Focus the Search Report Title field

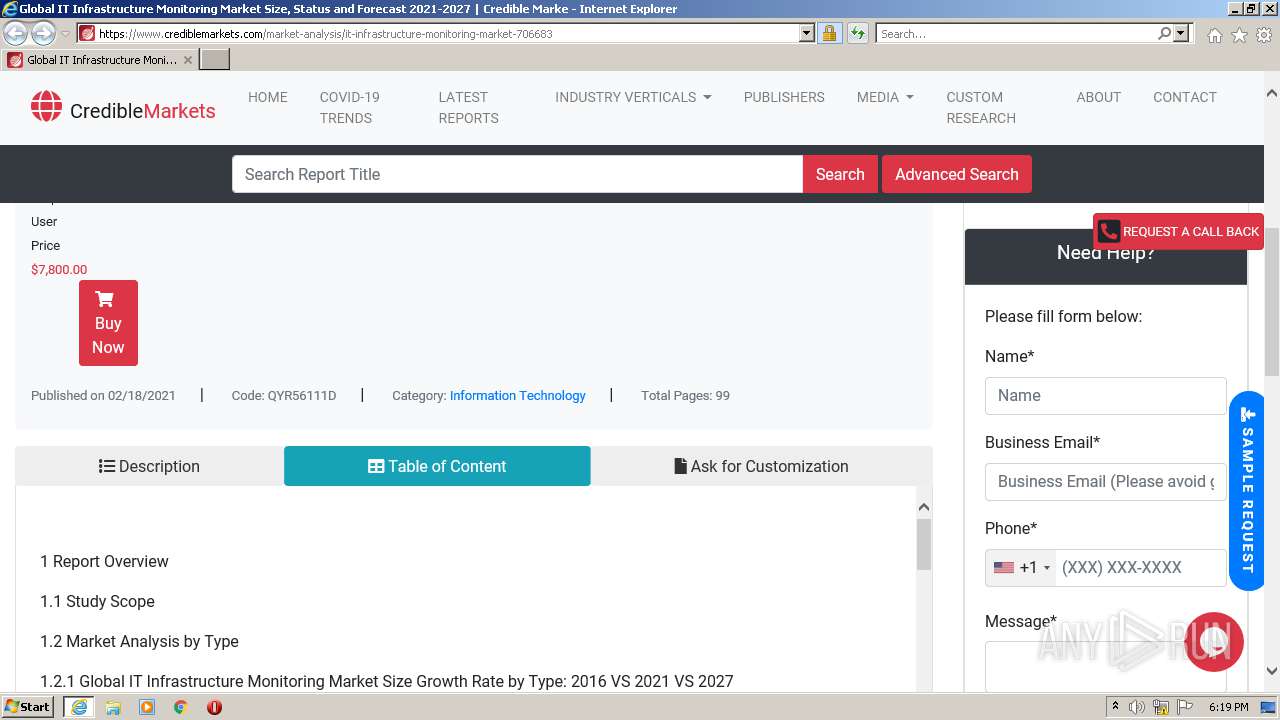point(518,174)
